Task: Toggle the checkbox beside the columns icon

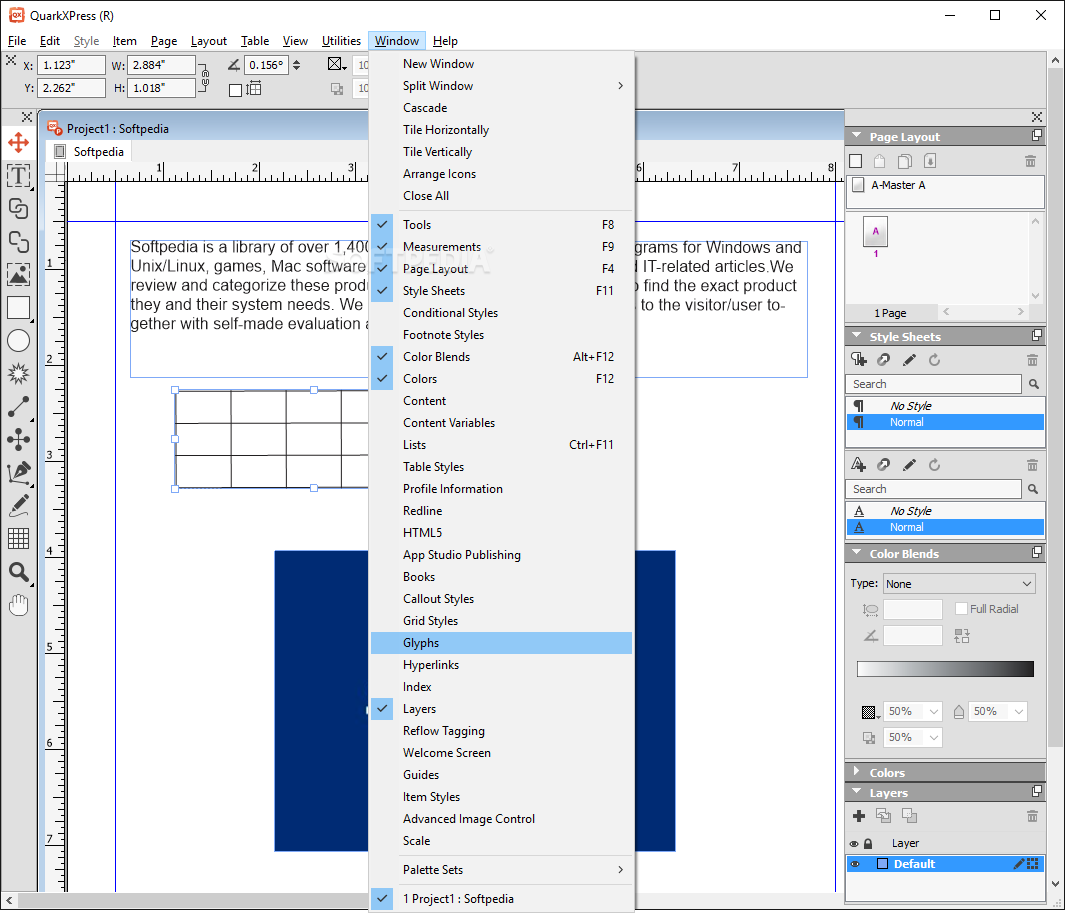Action: tap(236, 90)
